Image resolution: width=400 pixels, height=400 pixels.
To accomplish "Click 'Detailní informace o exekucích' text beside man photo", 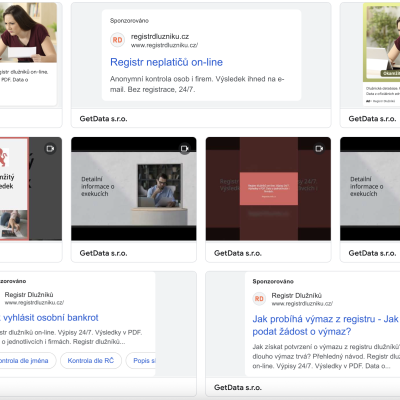I will point(98,186).
